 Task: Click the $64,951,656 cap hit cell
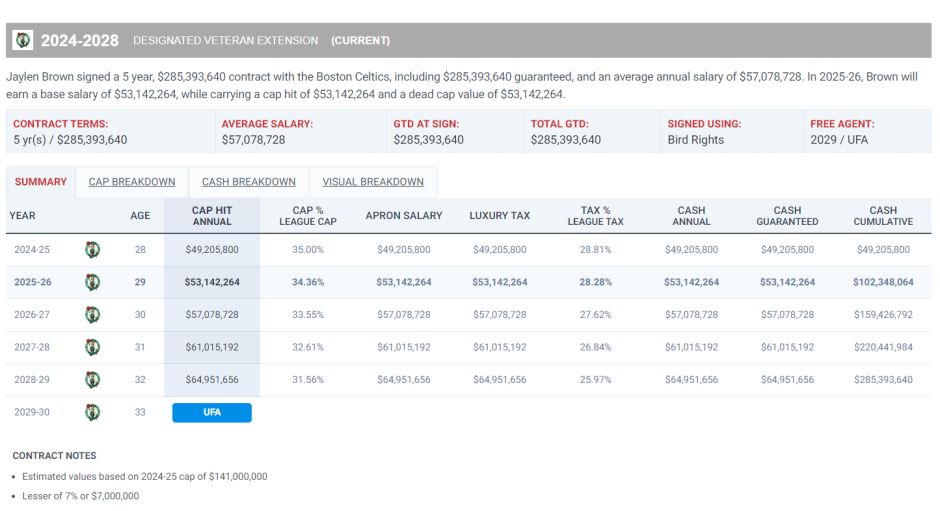(x=212, y=380)
